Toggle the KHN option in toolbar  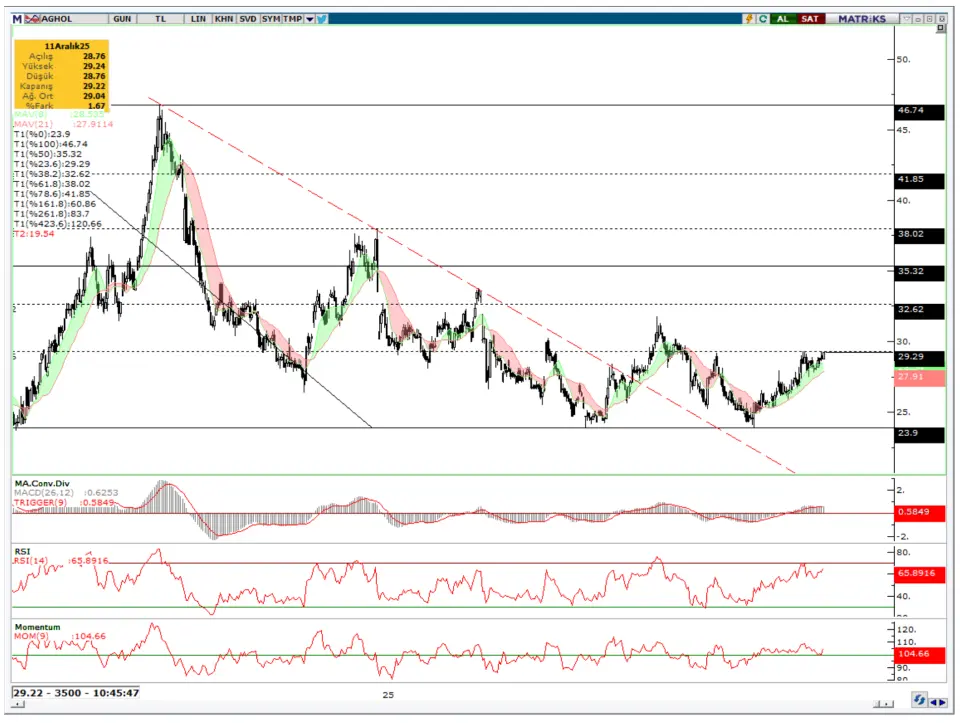coord(223,19)
